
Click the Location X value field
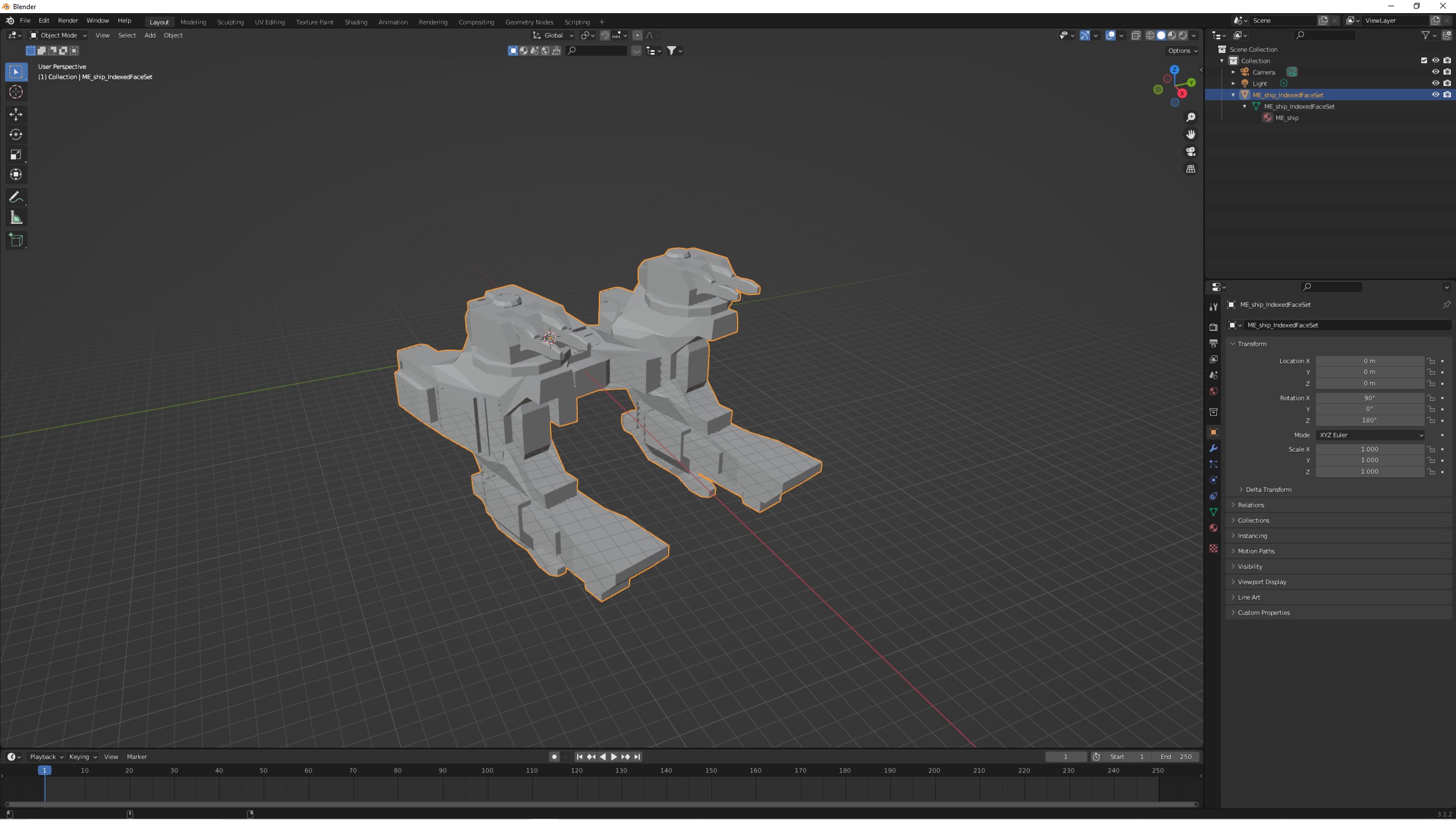(x=1369, y=361)
